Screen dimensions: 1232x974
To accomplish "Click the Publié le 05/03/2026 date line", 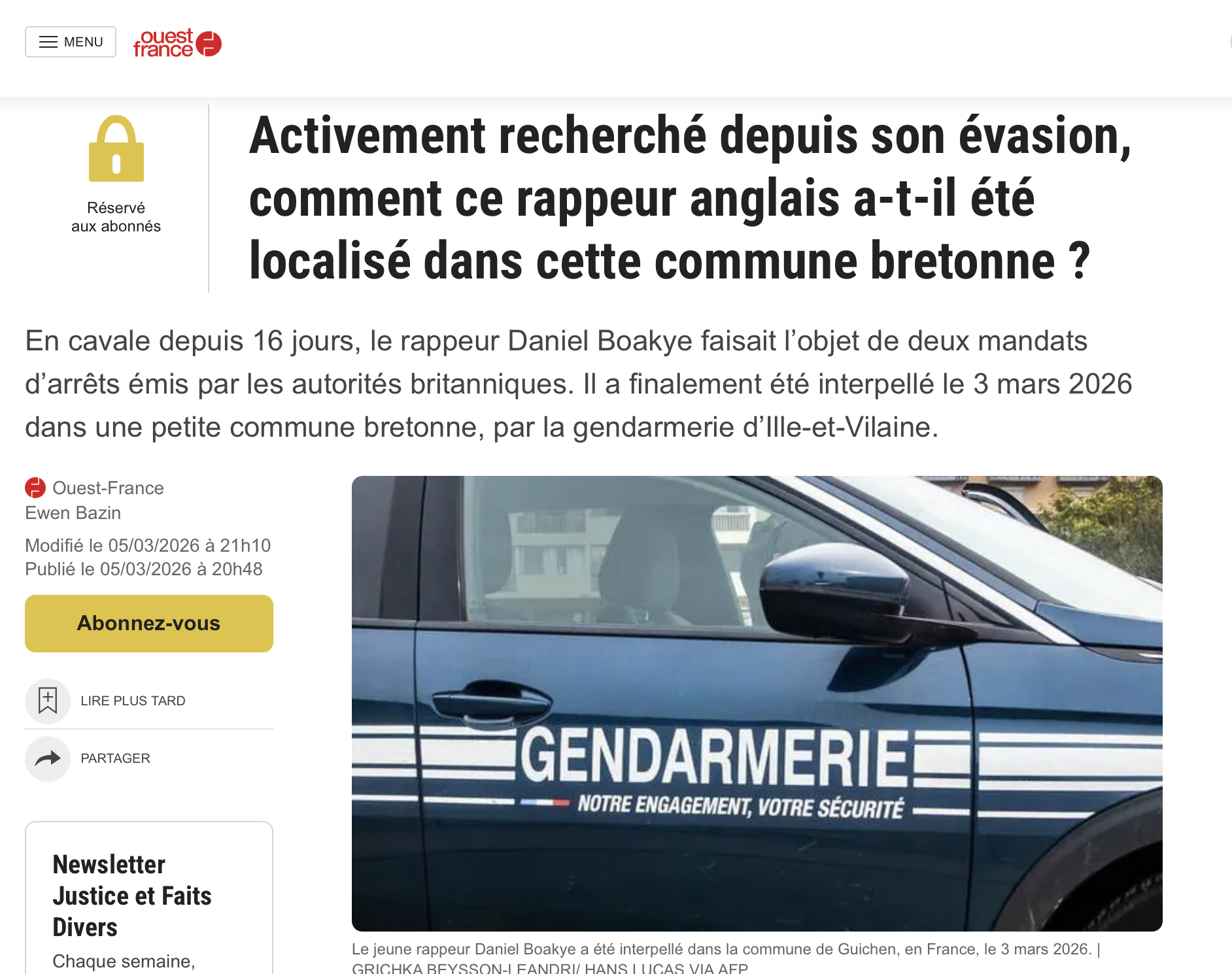I will (x=144, y=569).
